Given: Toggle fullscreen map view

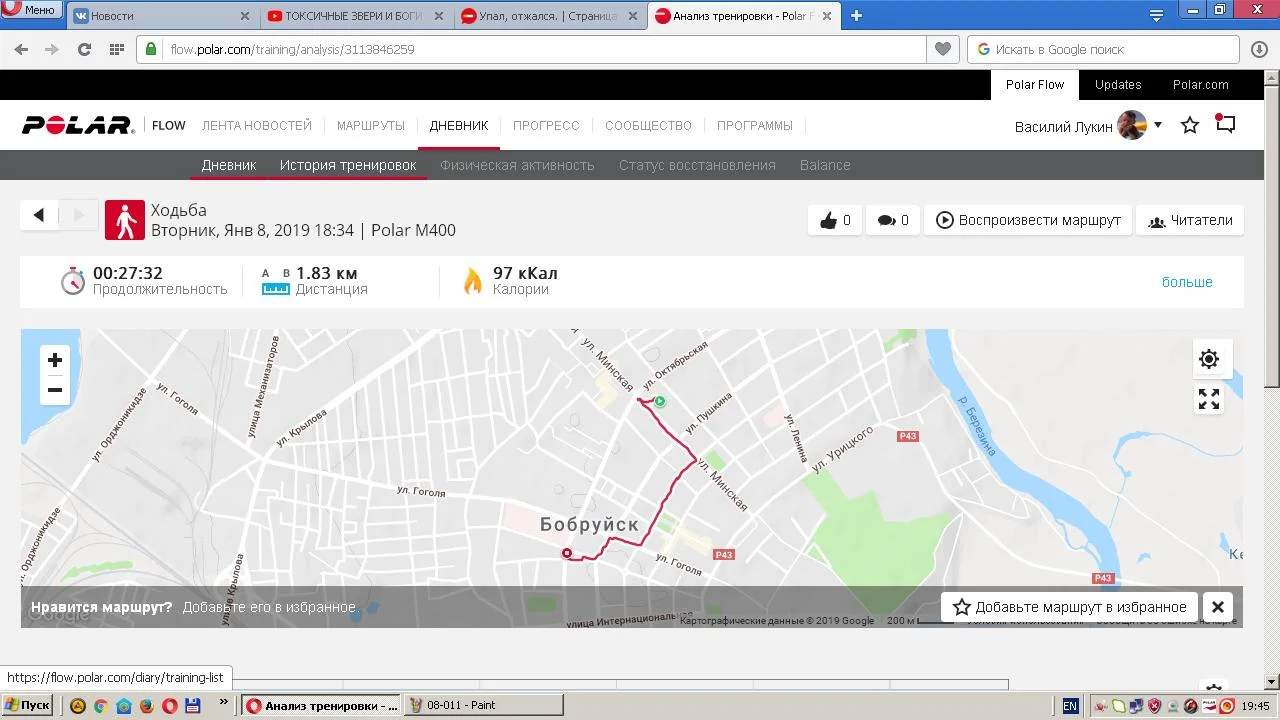Looking at the screenshot, I should click(1209, 399).
